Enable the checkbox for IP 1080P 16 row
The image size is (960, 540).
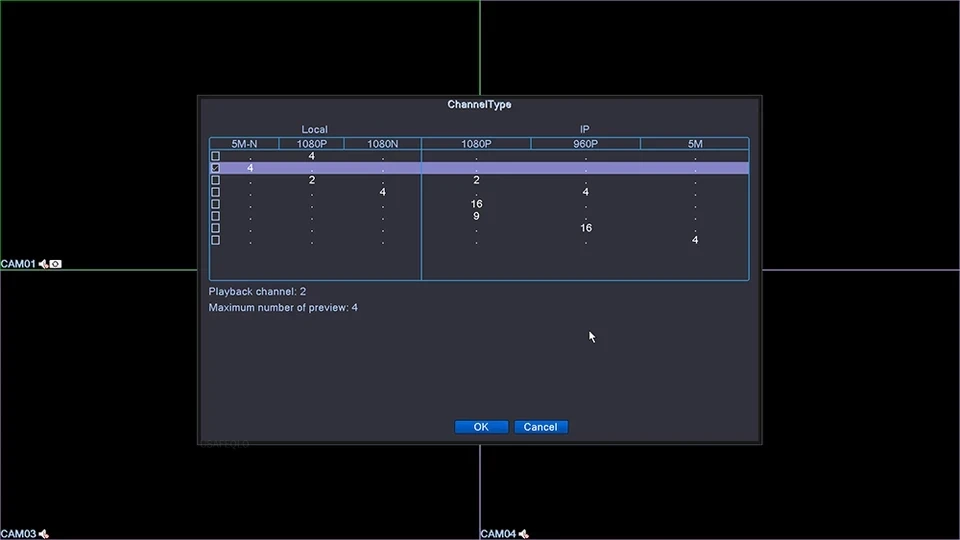(x=216, y=204)
